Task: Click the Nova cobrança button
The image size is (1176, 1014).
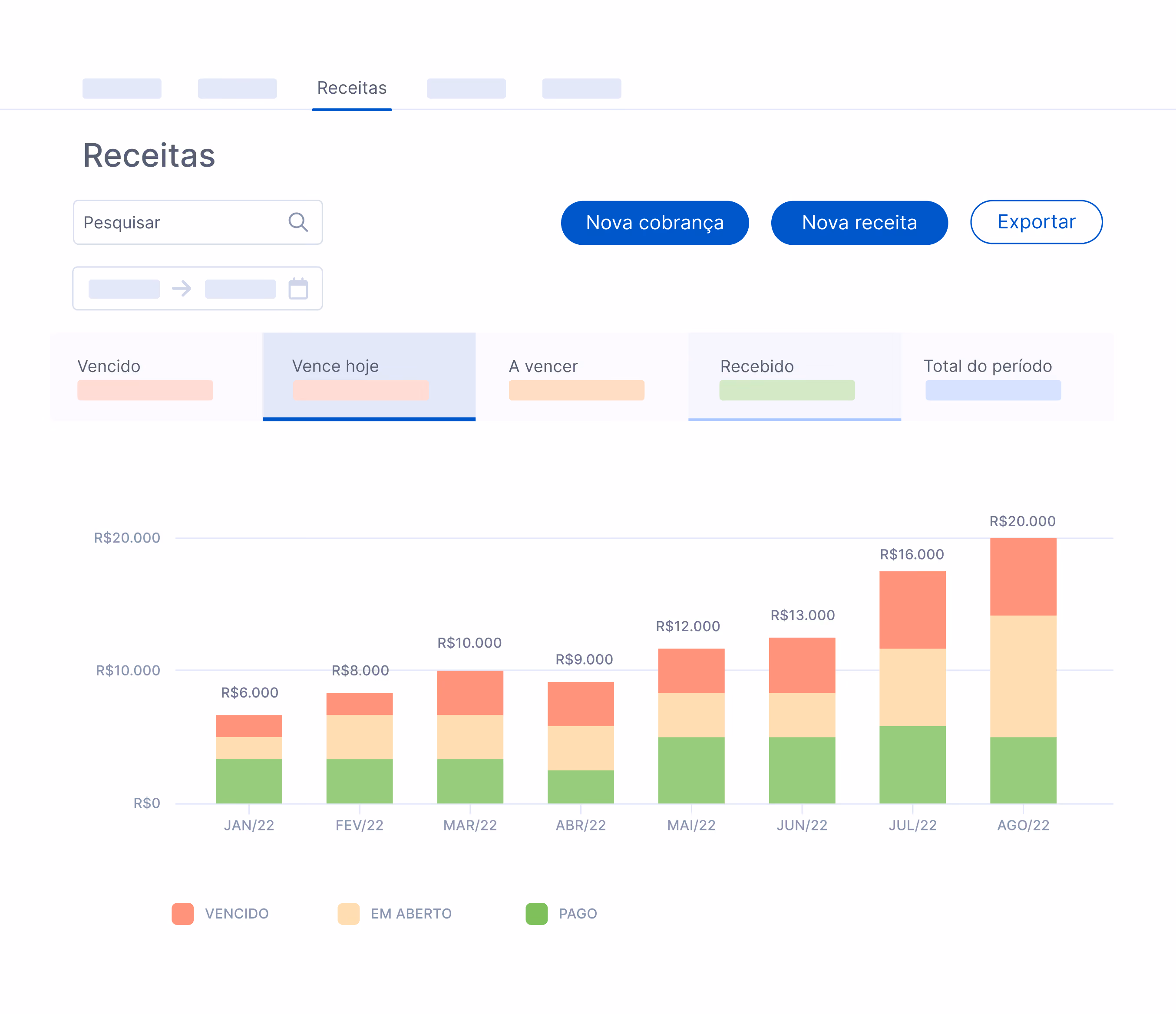Action: tap(654, 222)
